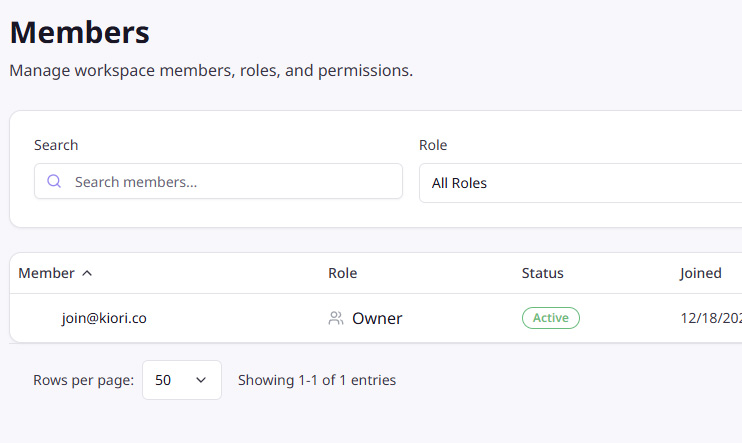Click the Rows per page label

83,380
